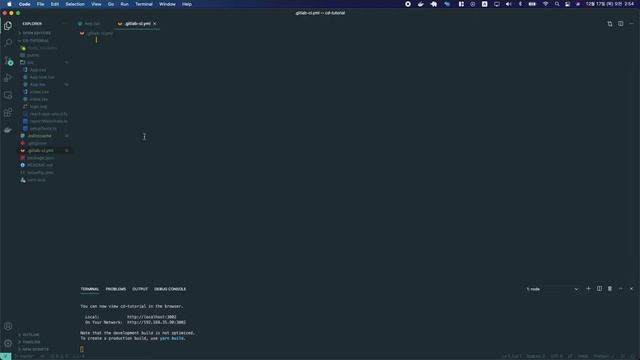The height and width of the screenshot is (360, 640).
Task: Open the Run and Debug view
Action: [8, 78]
